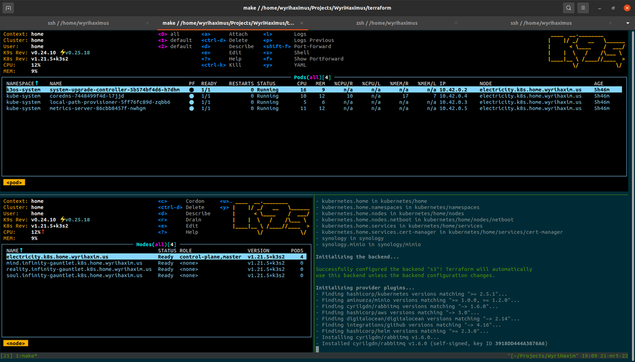
Task: Click port-forward dot for coredns pod
Action: (192, 96)
